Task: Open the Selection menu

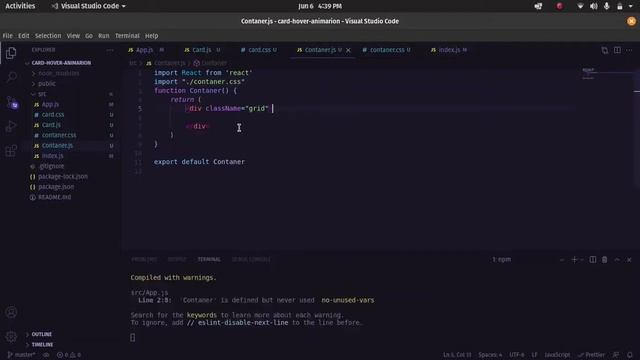Action: coord(48,36)
